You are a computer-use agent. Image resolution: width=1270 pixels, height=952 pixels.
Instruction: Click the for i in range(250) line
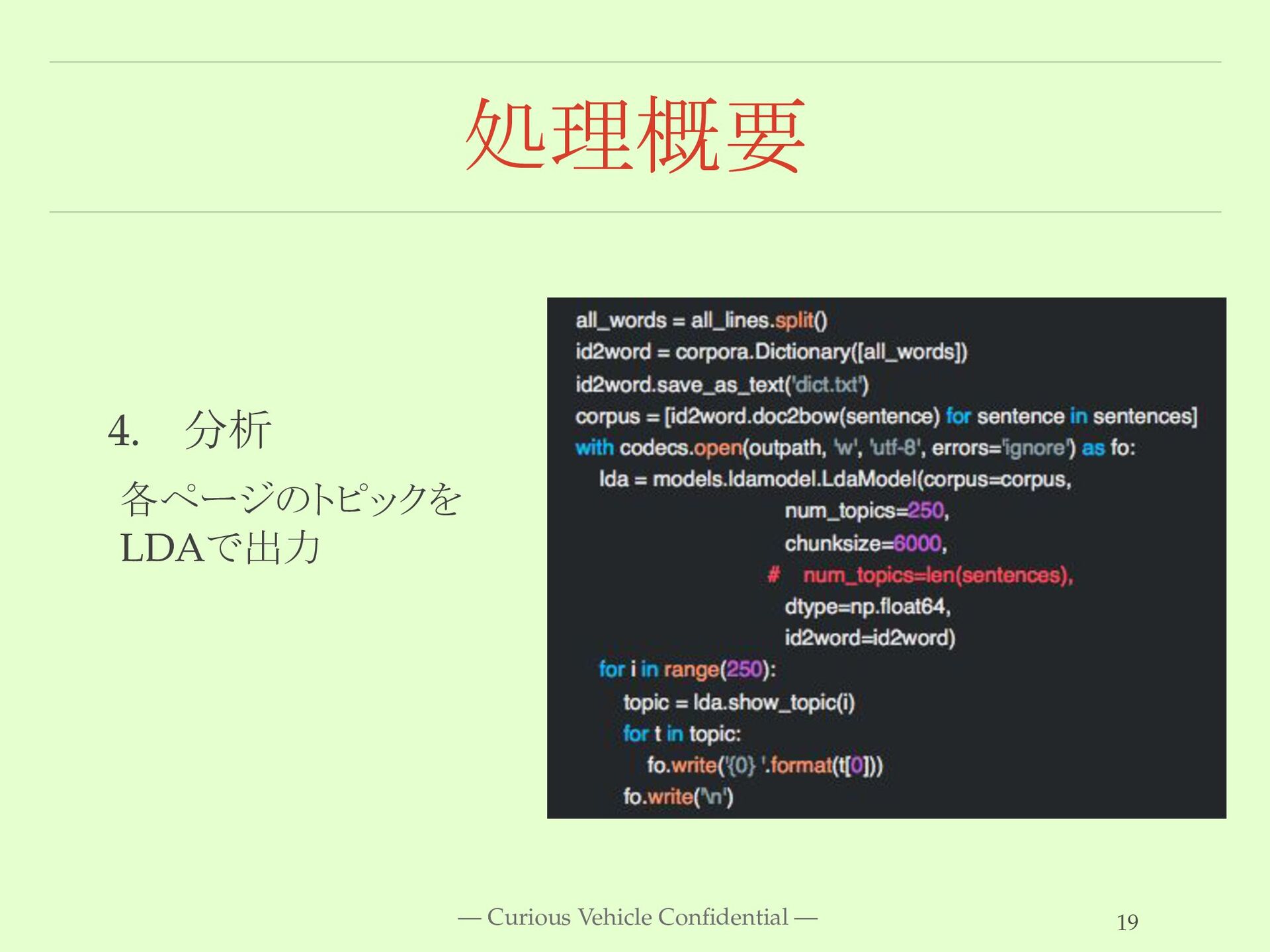687,670
